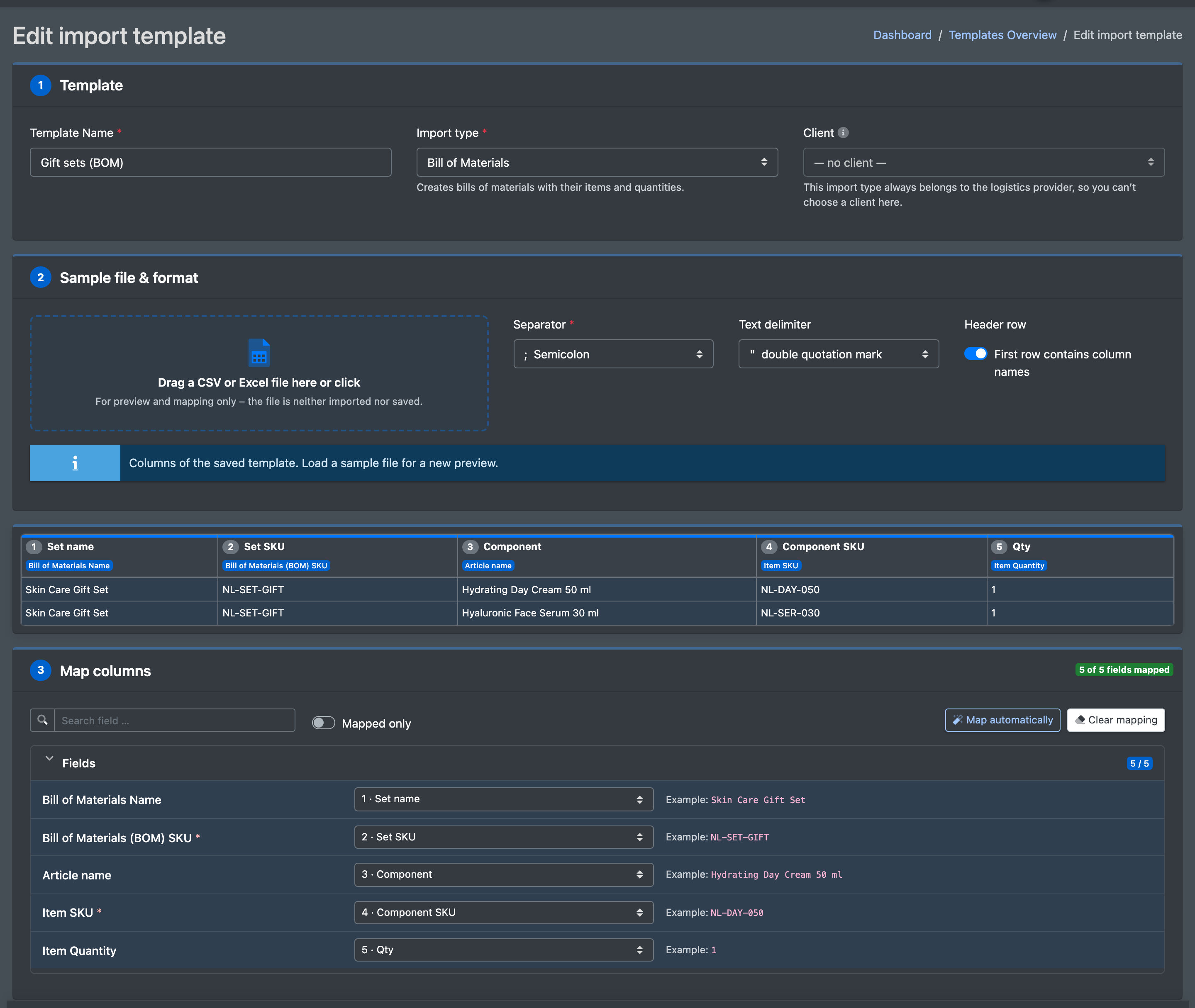Image resolution: width=1195 pixels, height=1008 pixels.
Task: Click the spreadsheet file upload icon
Action: point(259,353)
